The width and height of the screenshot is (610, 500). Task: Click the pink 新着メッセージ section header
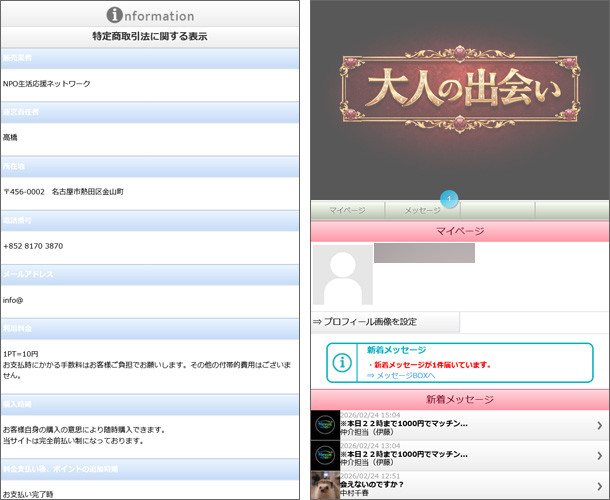[x=460, y=399]
